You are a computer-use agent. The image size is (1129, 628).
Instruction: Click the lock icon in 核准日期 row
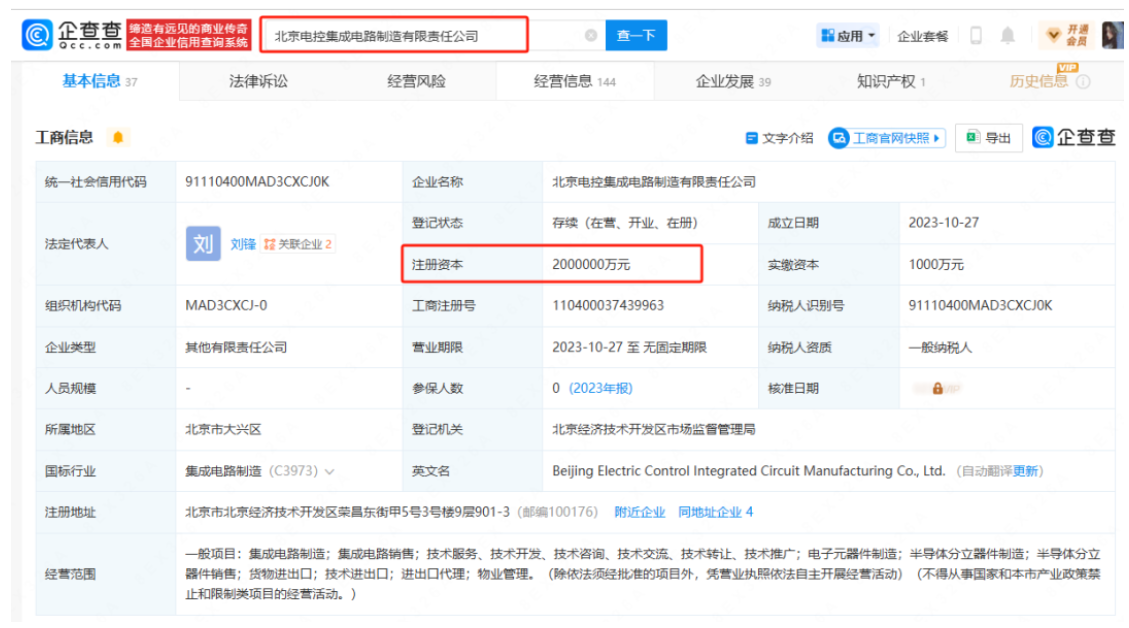point(937,388)
